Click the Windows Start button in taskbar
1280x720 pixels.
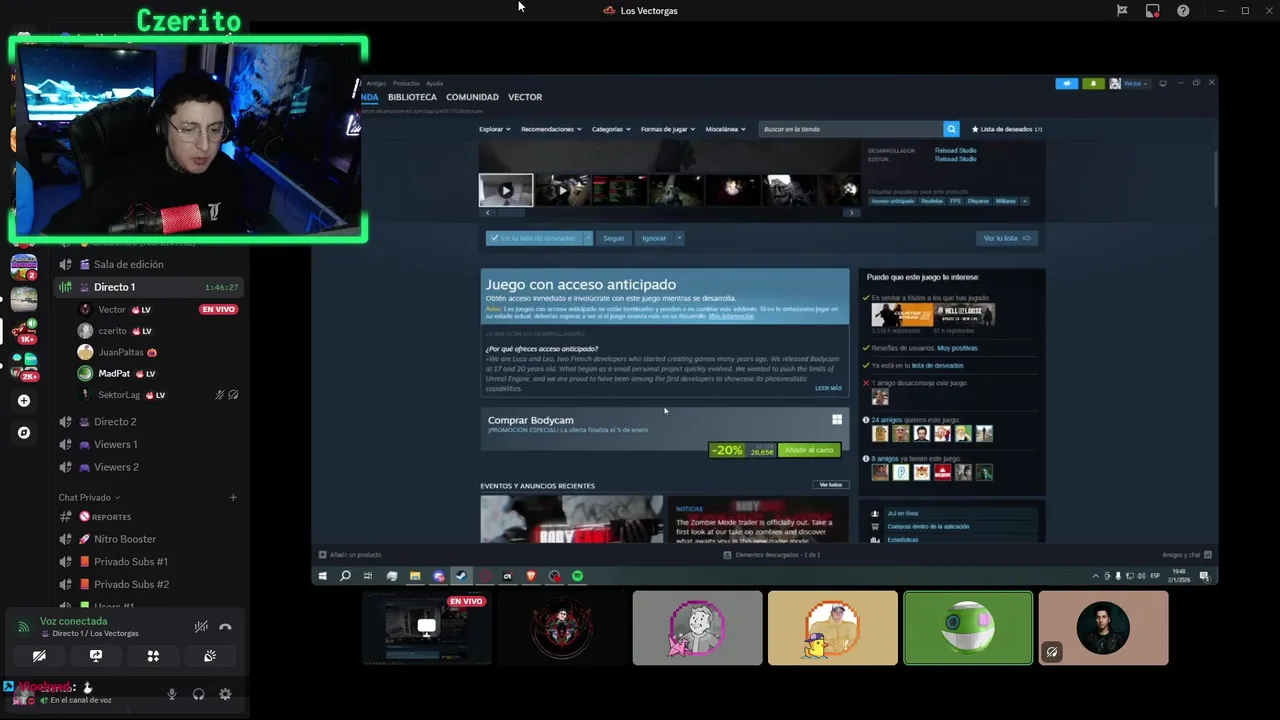pyautogui.click(x=323, y=576)
